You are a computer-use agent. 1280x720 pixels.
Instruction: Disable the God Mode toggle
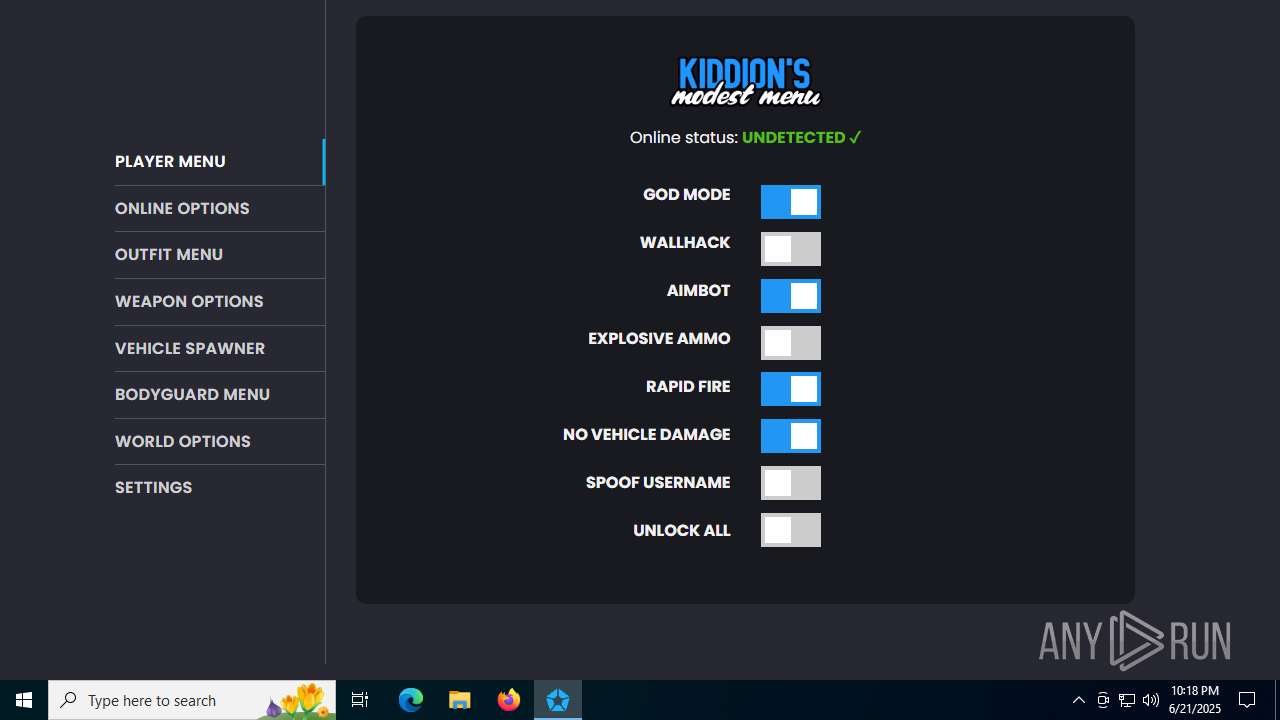click(790, 202)
